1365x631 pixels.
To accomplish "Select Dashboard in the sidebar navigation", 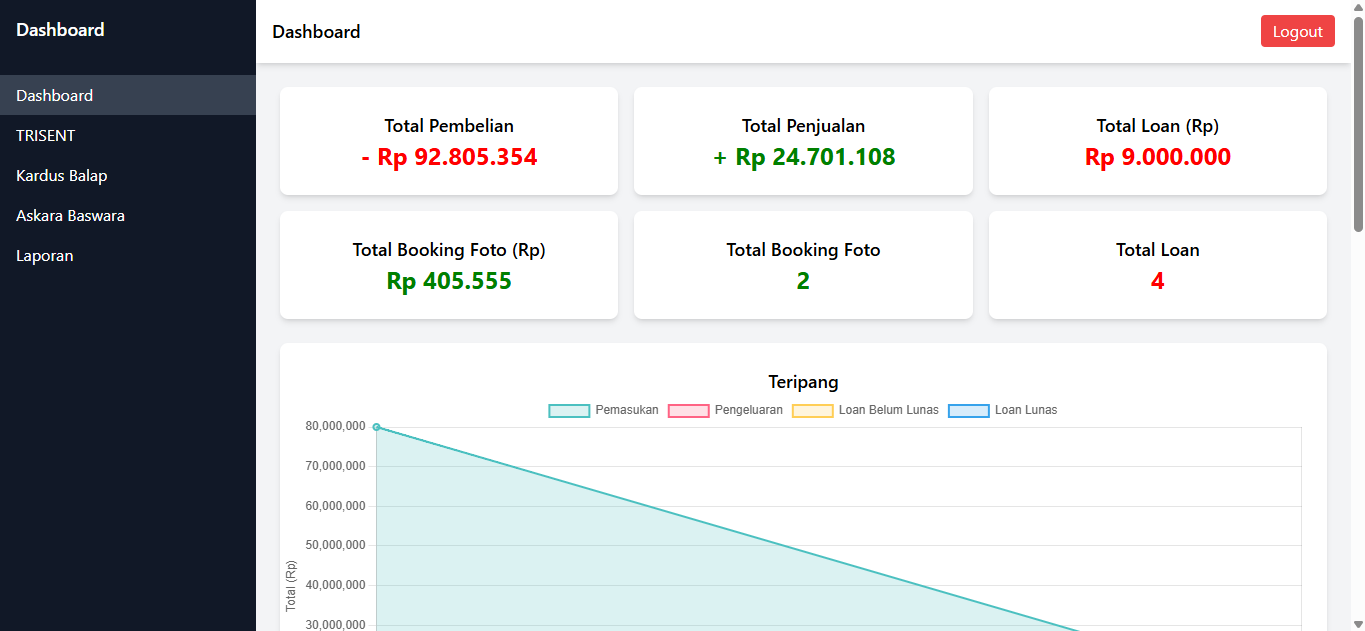I will pos(54,95).
